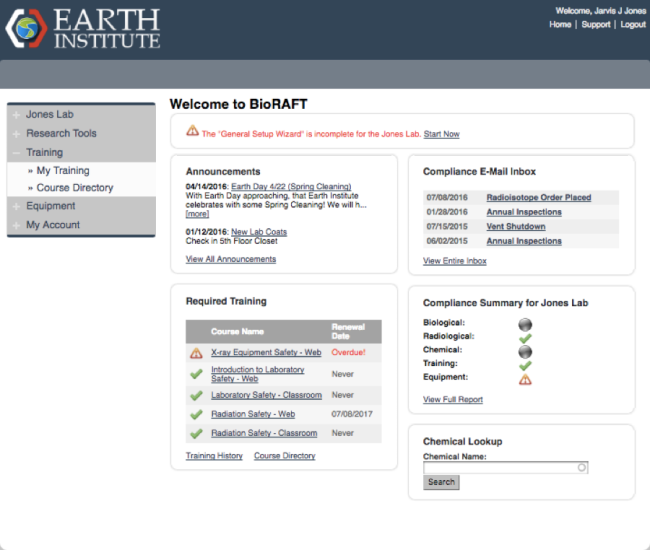Click the Training compliance green checkmark

click(525, 365)
